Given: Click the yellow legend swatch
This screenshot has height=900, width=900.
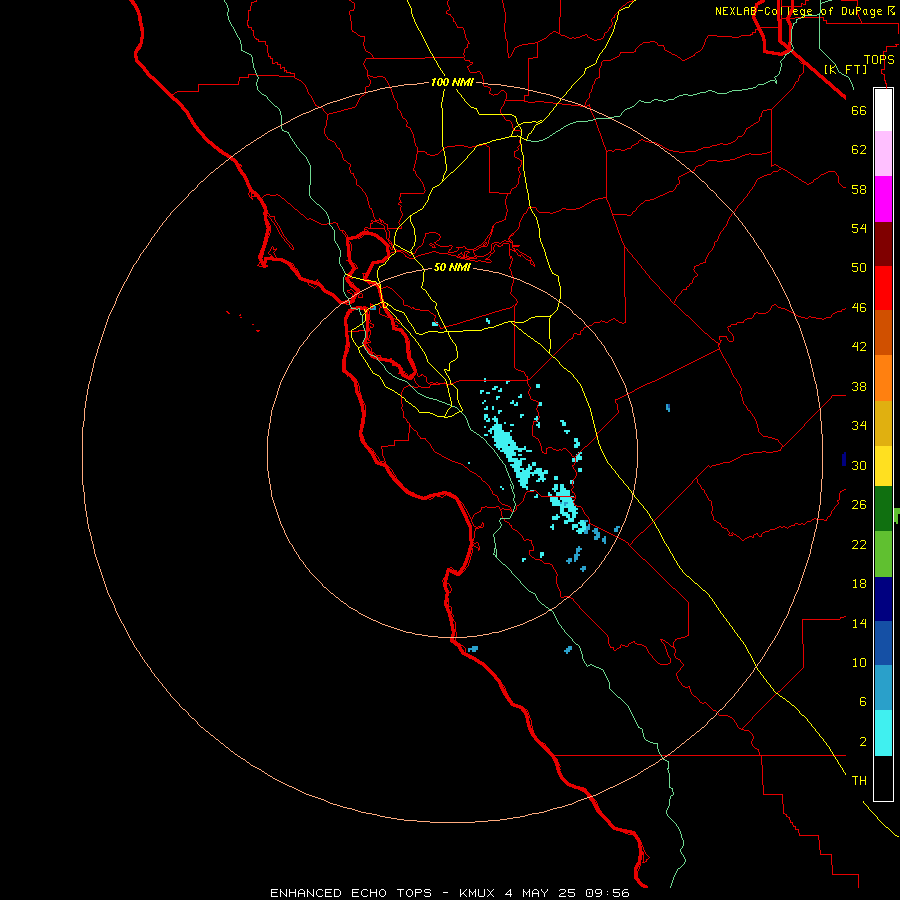Looking at the screenshot, I should click(883, 466).
